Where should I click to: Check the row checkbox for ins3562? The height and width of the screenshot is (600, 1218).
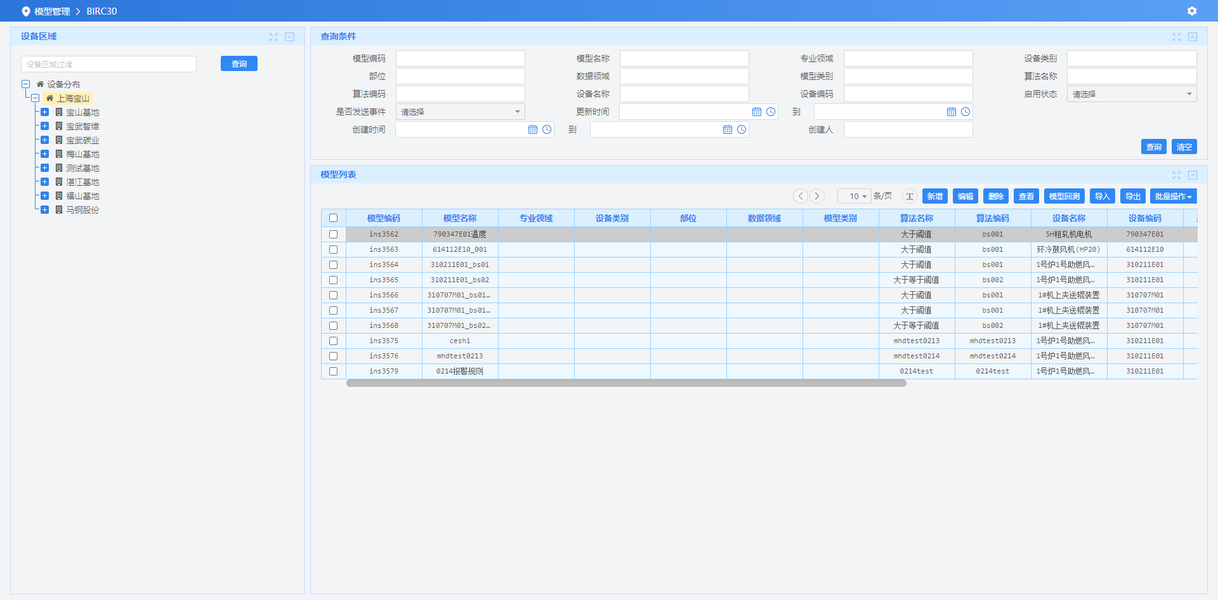pyautogui.click(x=333, y=234)
